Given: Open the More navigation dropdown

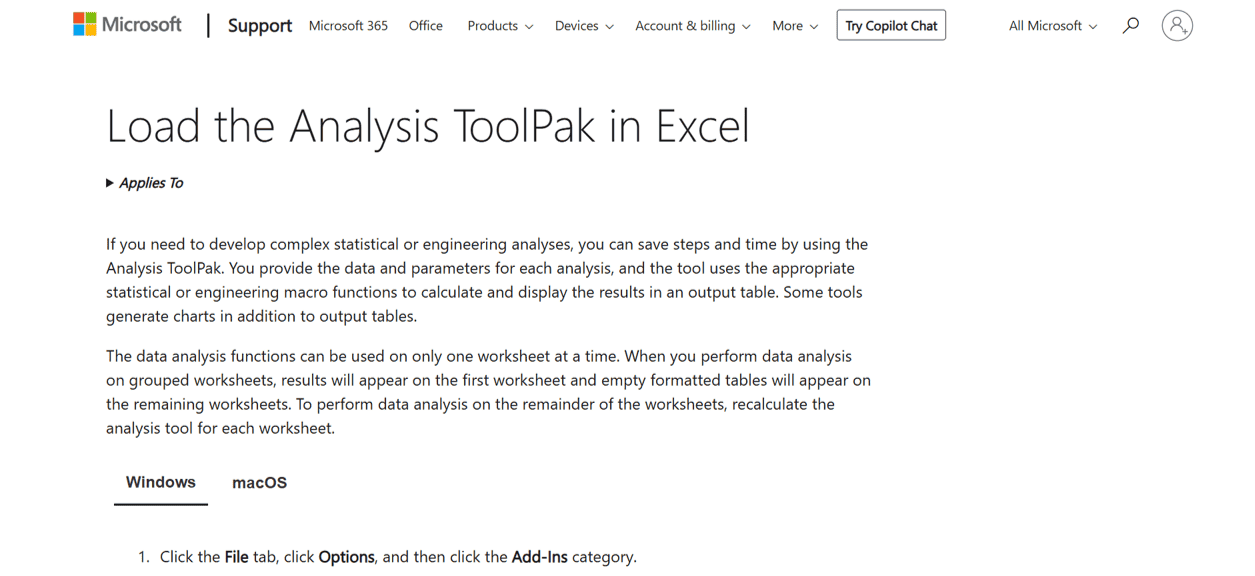Looking at the screenshot, I should point(795,26).
